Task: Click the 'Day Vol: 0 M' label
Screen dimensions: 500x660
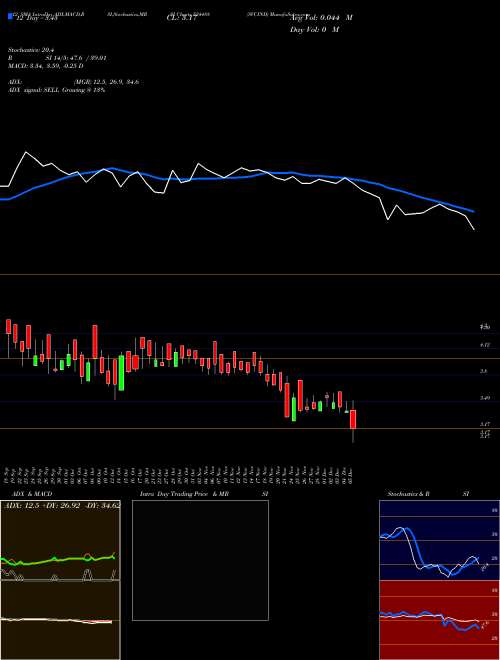Action: [314, 30]
